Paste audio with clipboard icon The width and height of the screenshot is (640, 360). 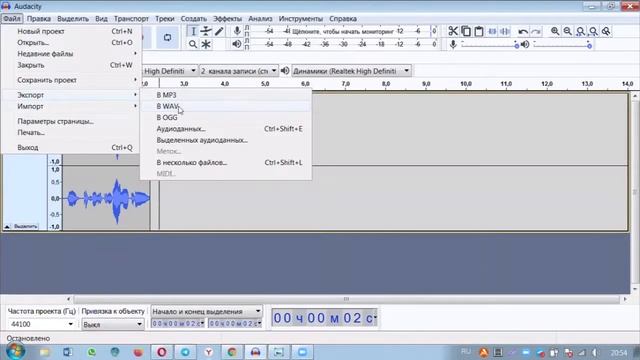click(x=479, y=31)
